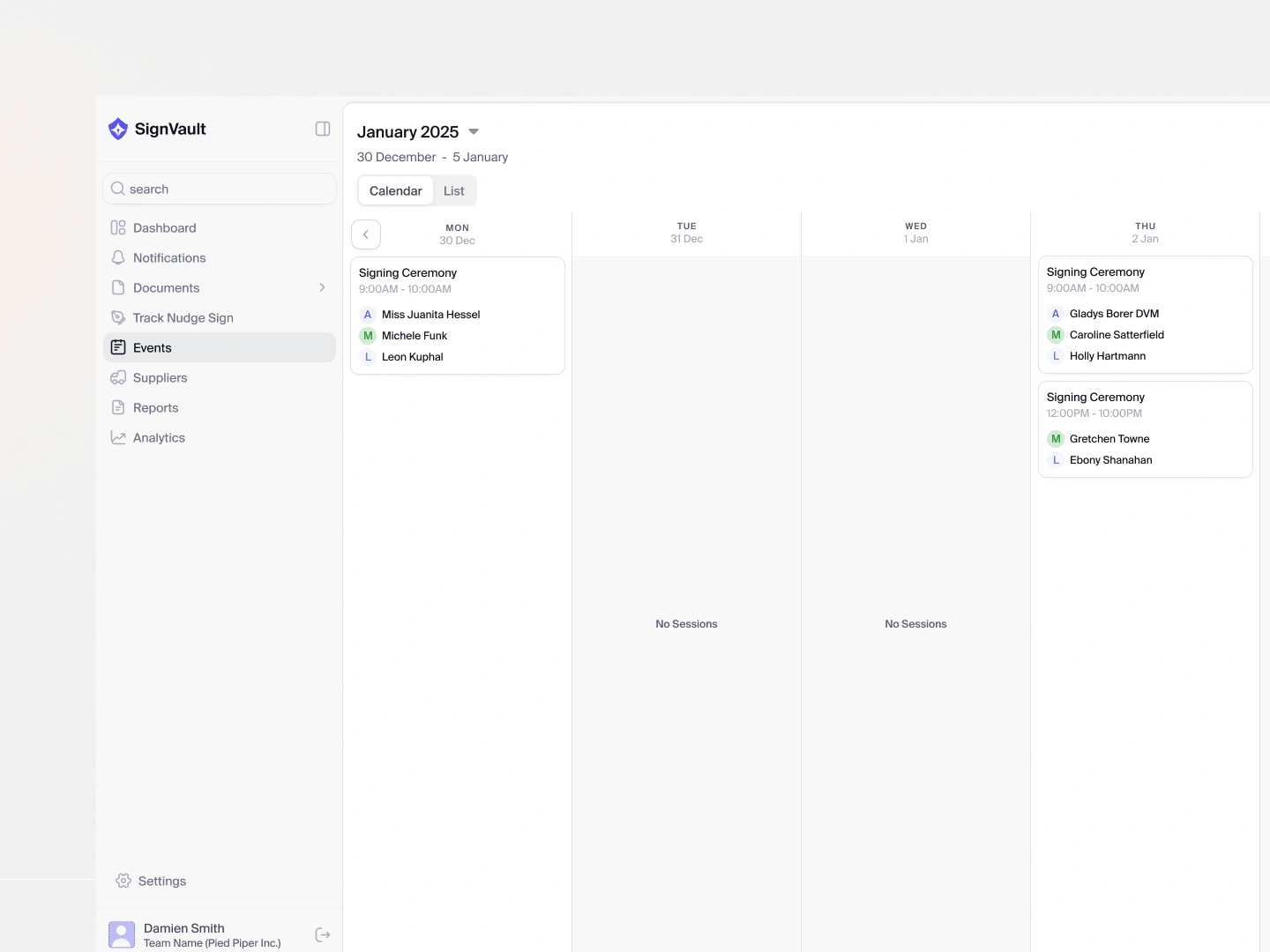Click the M badge for Caroline Satterfield
Image resolution: width=1270 pixels, height=952 pixels.
(1056, 335)
